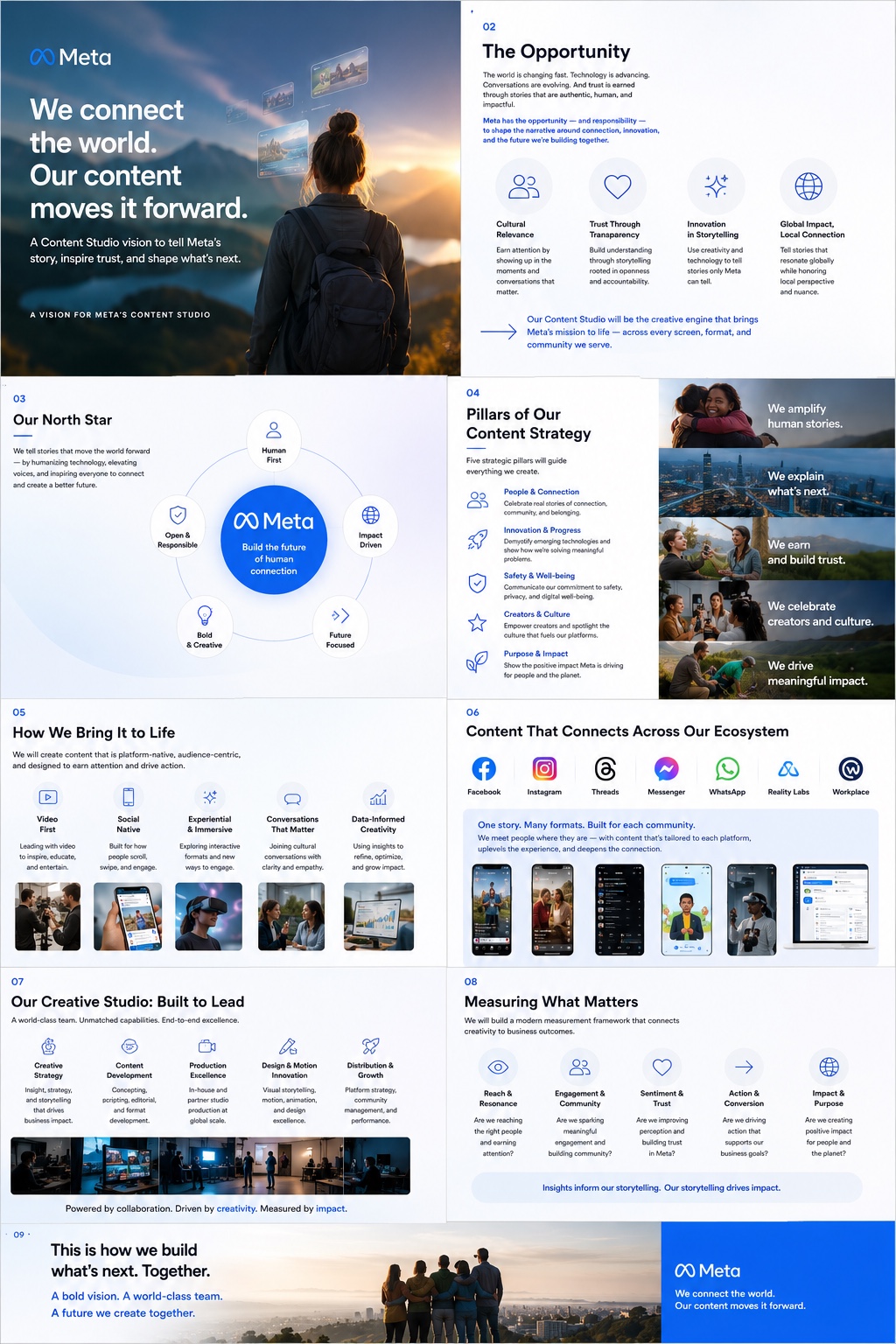This screenshot has width=896, height=1344.
Task: Click the Trust Through Transparency heart icon
Action: point(618,186)
